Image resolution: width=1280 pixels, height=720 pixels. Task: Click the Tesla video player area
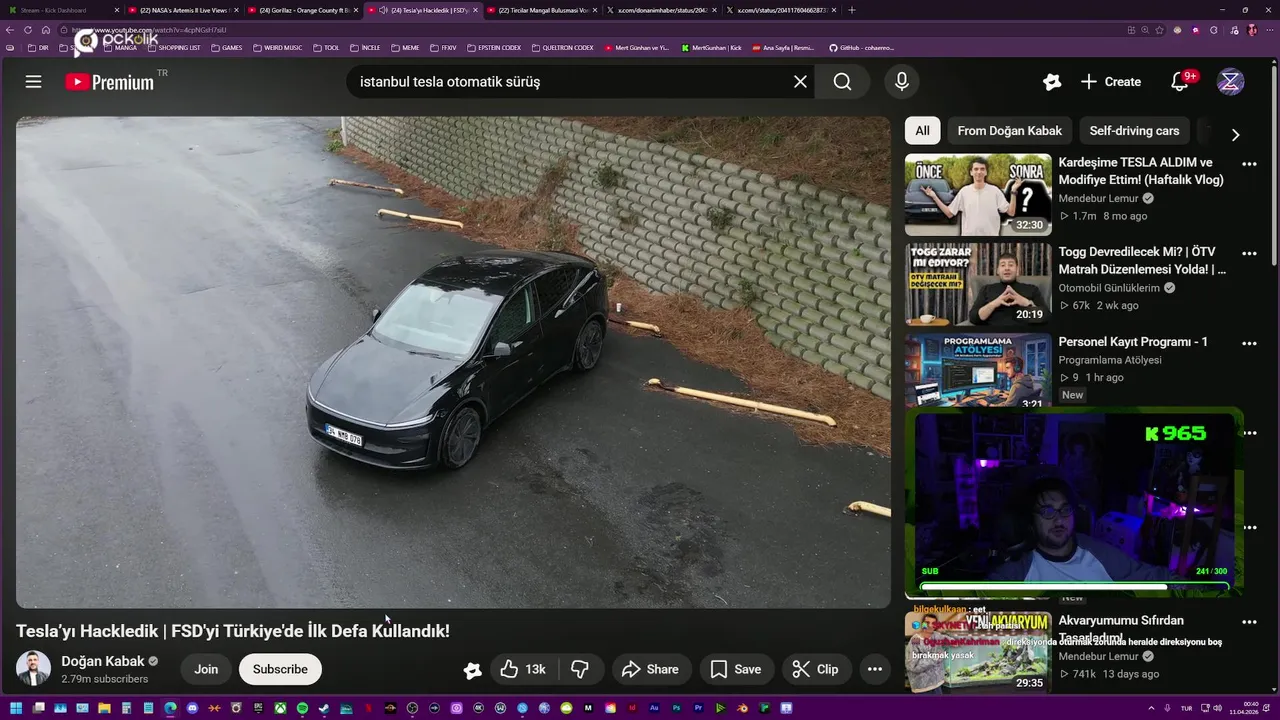(453, 362)
